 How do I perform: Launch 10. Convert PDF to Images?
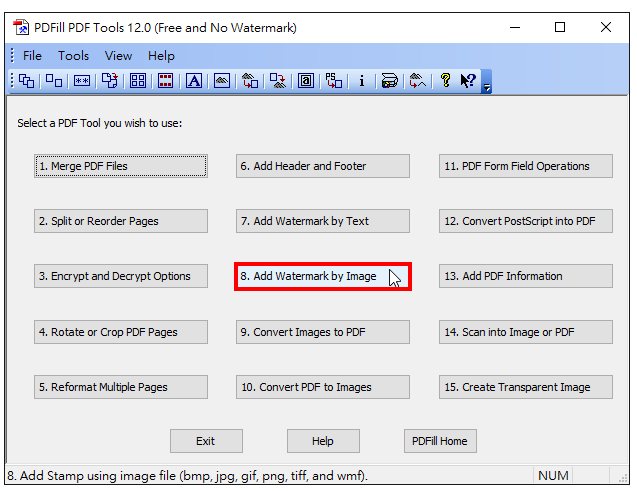tap(323, 387)
